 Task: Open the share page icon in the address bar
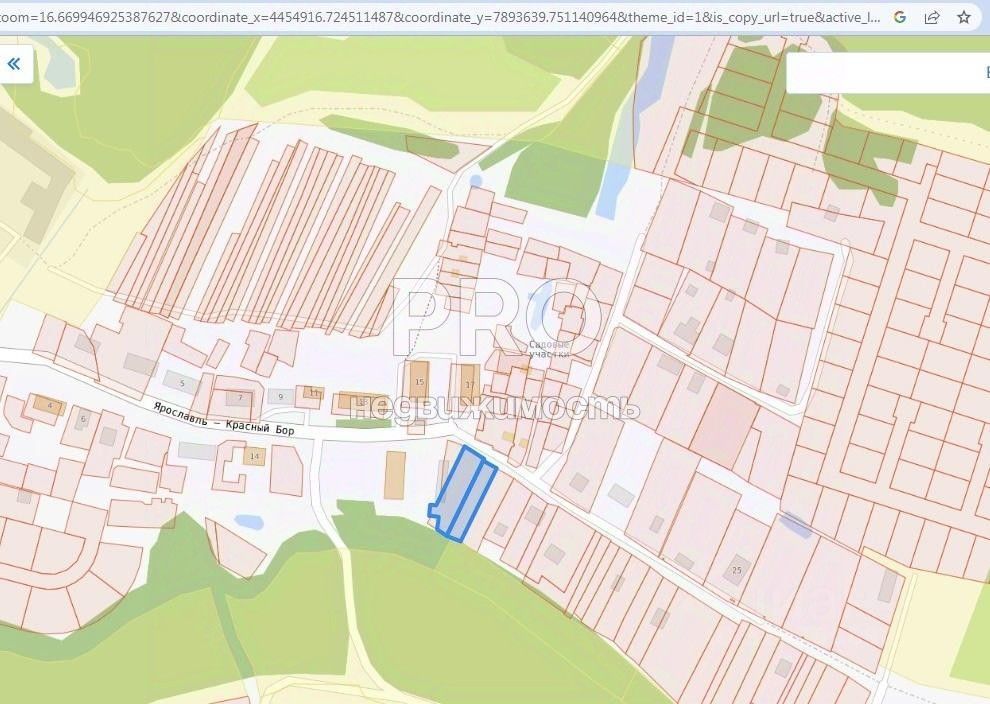click(x=932, y=17)
